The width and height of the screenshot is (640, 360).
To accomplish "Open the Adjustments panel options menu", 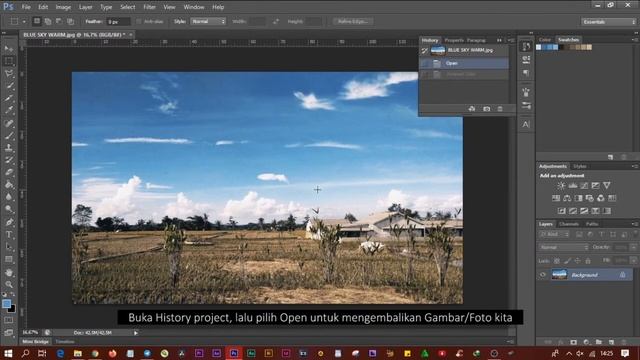I will point(634,166).
